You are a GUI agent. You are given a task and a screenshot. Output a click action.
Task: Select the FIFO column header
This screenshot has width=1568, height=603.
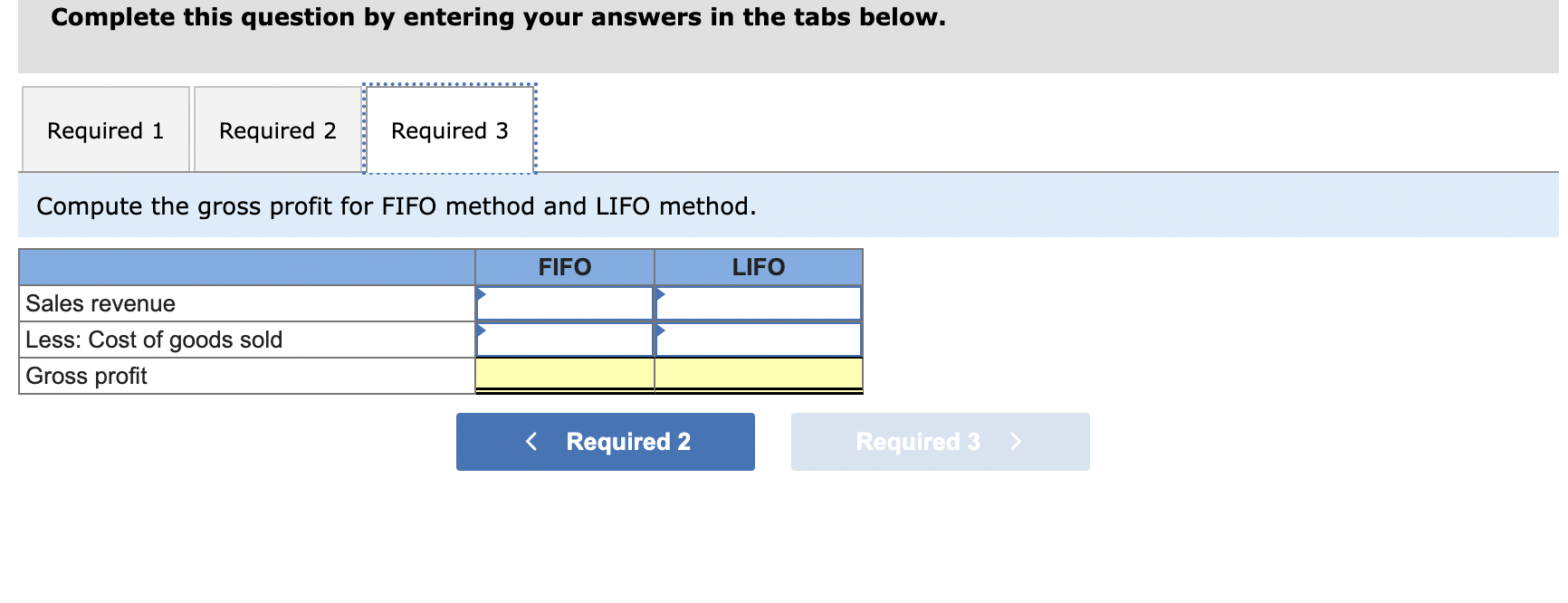coord(564,266)
